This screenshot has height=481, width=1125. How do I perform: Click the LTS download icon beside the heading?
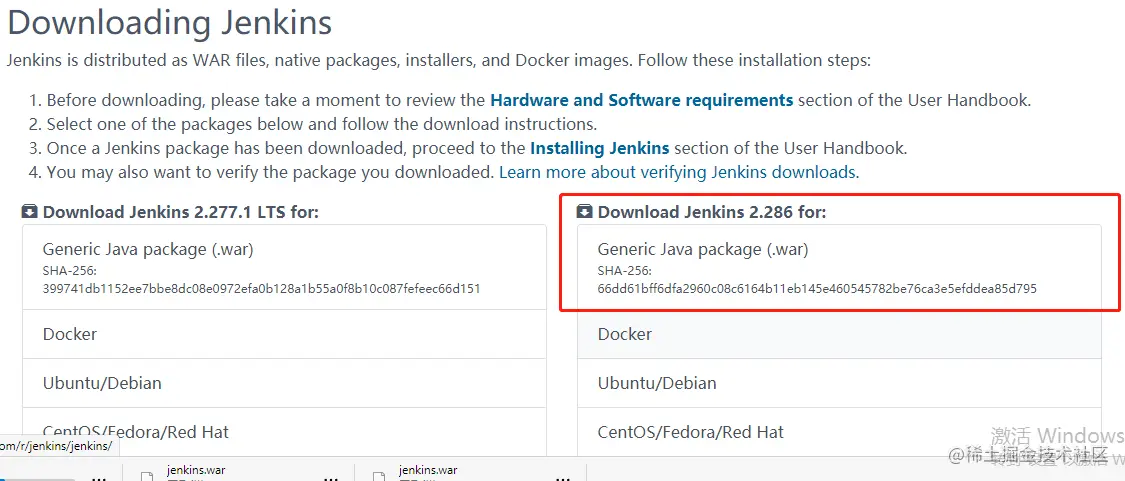30,212
